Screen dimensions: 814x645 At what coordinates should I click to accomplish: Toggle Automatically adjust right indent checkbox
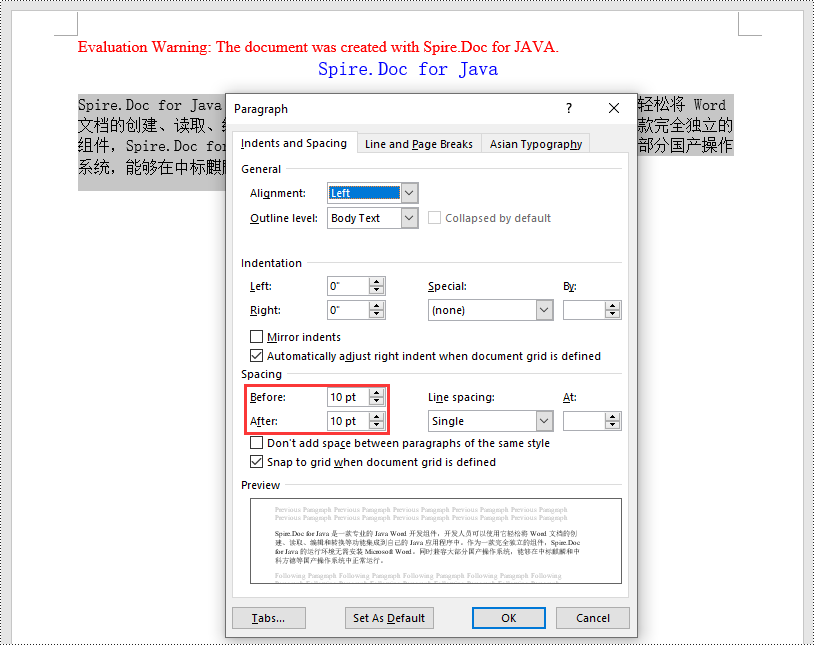(256, 356)
